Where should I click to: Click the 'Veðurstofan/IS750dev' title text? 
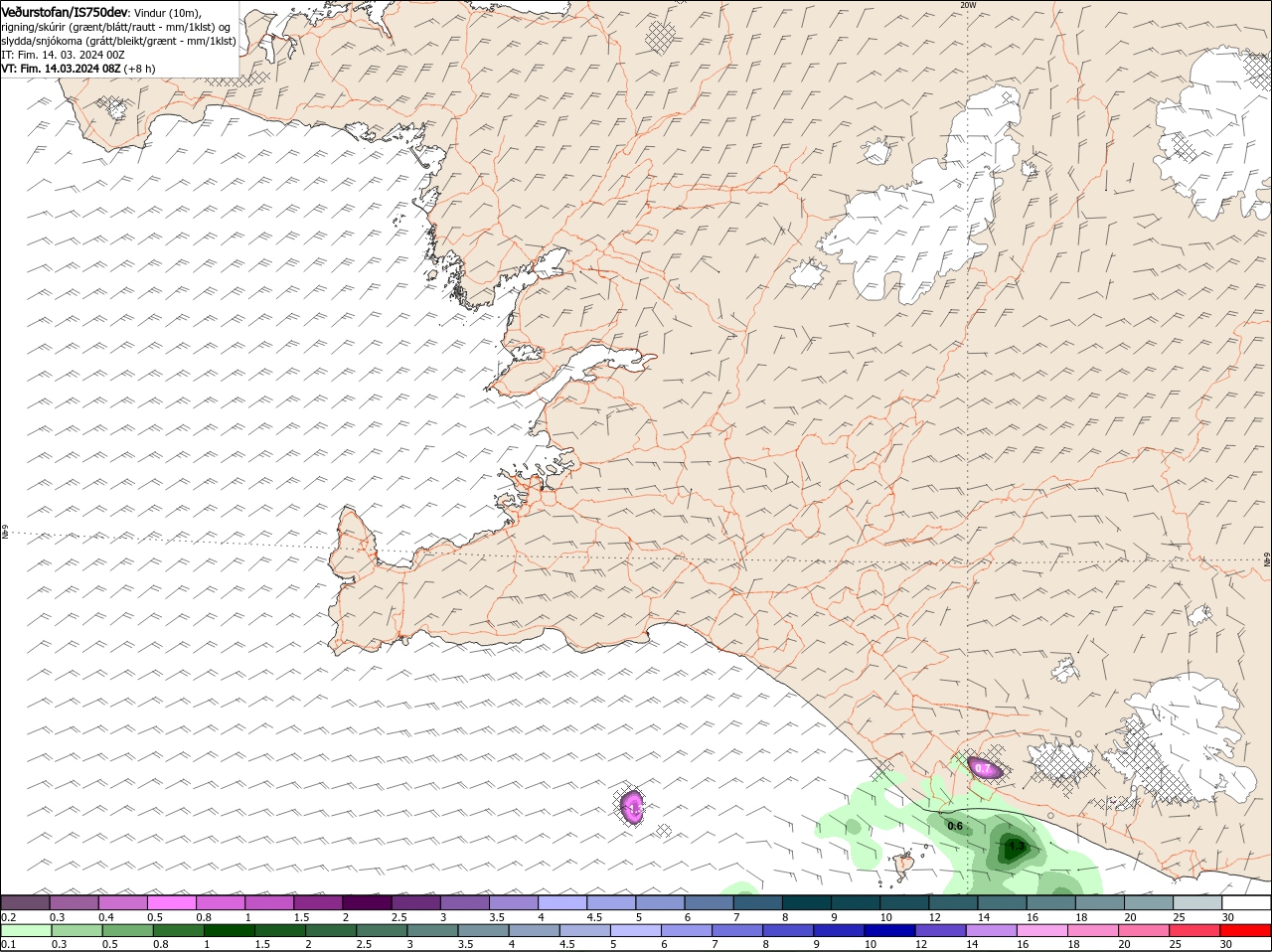(65, 11)
